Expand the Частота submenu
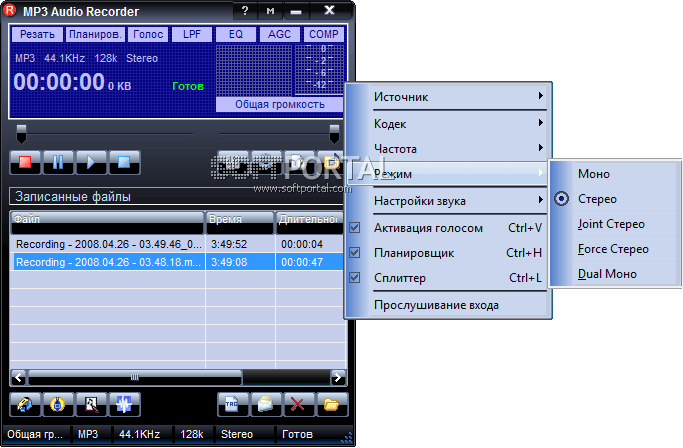 click(448, 149)
